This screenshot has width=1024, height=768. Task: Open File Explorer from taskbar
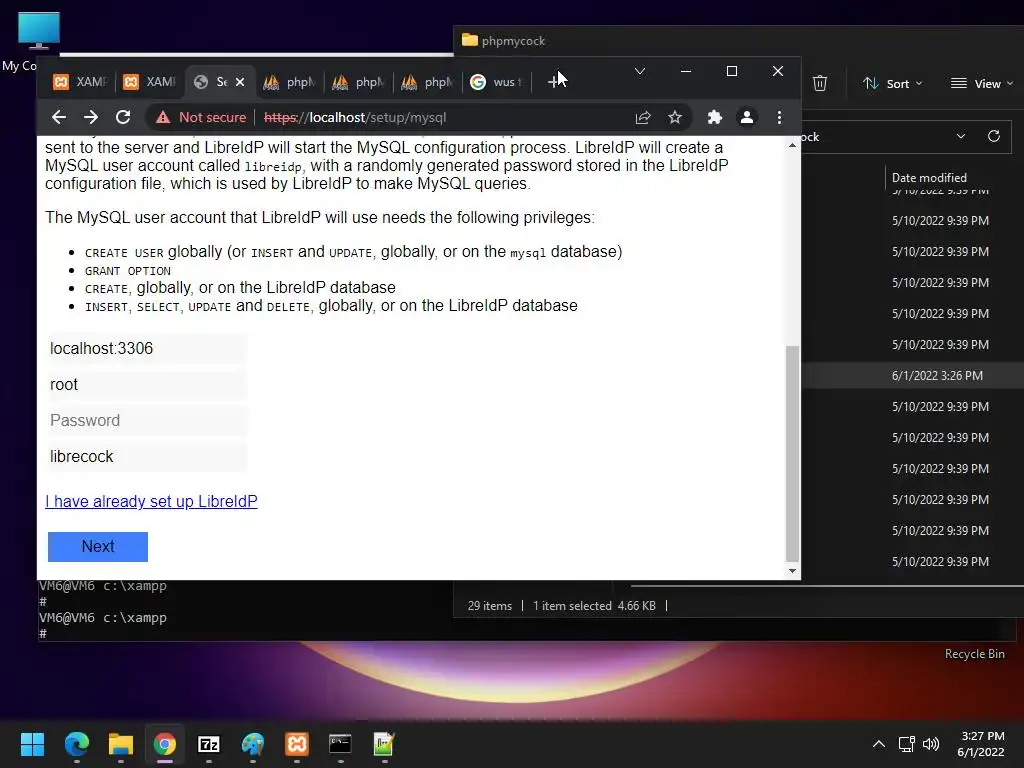pos(121,744)
